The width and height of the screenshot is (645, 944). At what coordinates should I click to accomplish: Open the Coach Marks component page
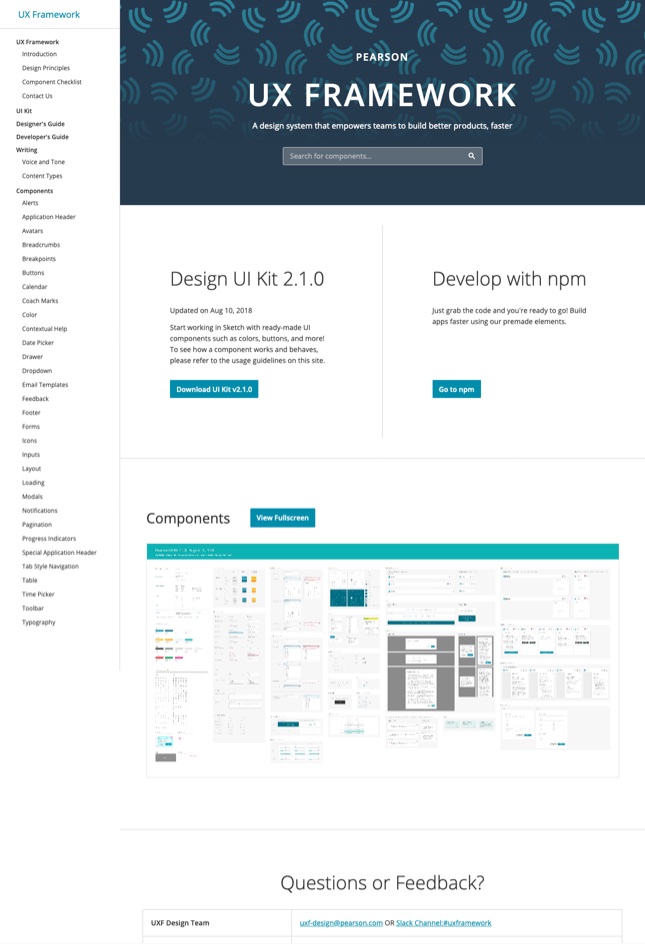click(x=40, y=300)
